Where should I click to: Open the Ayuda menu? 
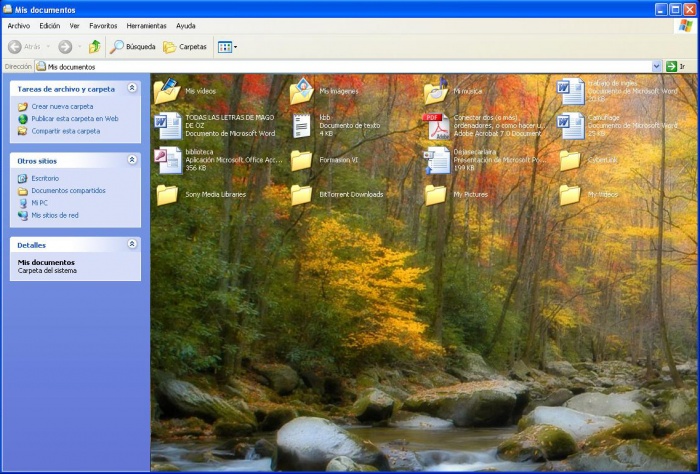click(x=186, y=26)
